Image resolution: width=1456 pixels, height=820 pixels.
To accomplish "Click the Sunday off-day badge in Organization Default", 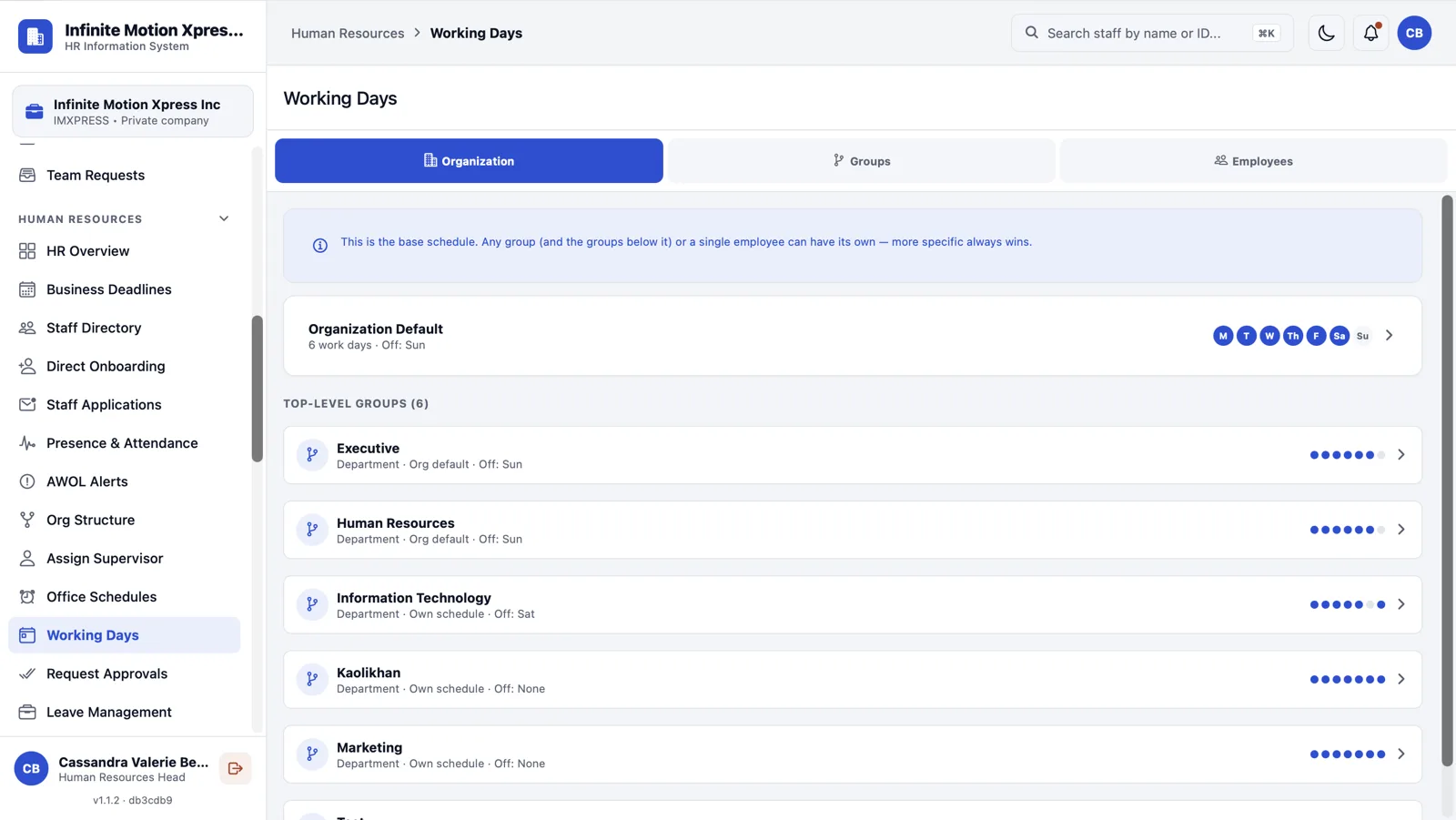I will (x=1362, y=336).
